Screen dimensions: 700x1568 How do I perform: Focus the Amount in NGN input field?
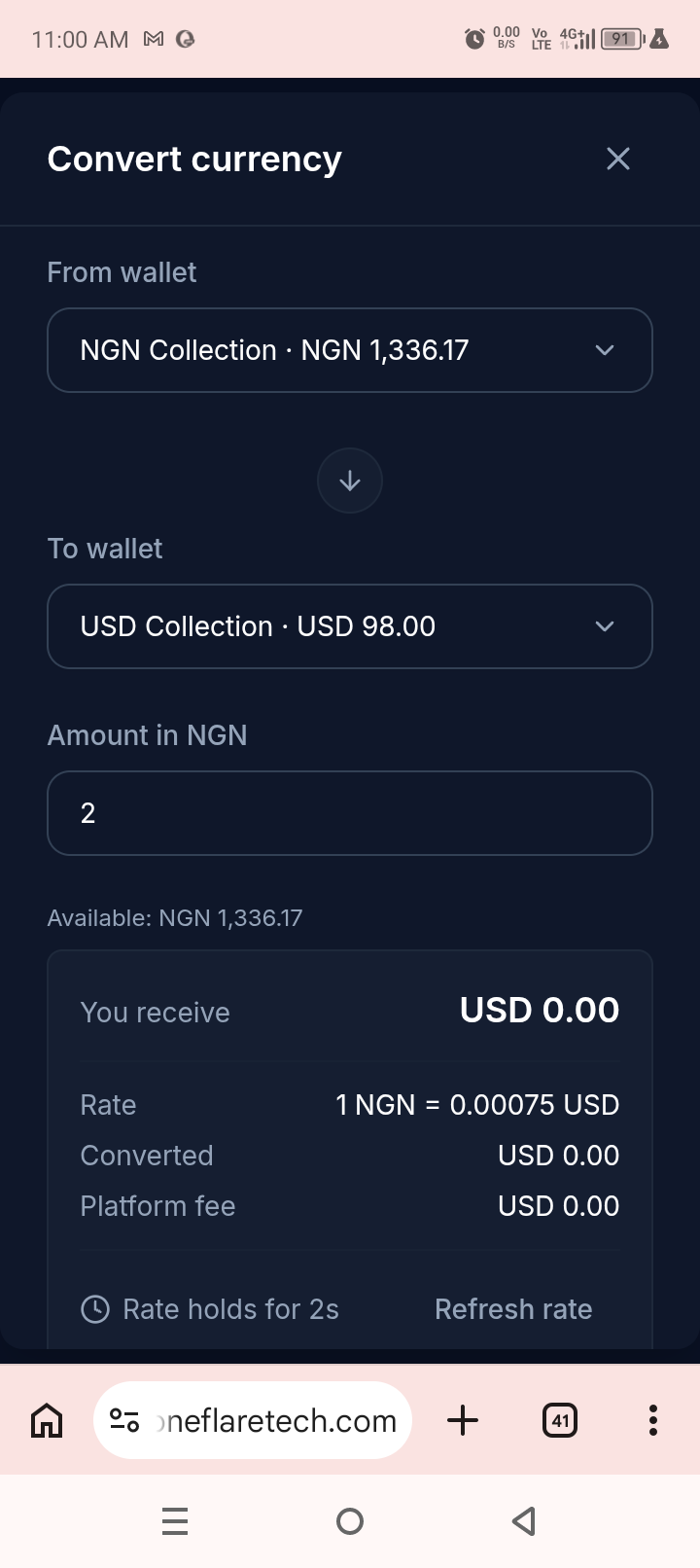point(350,813)
